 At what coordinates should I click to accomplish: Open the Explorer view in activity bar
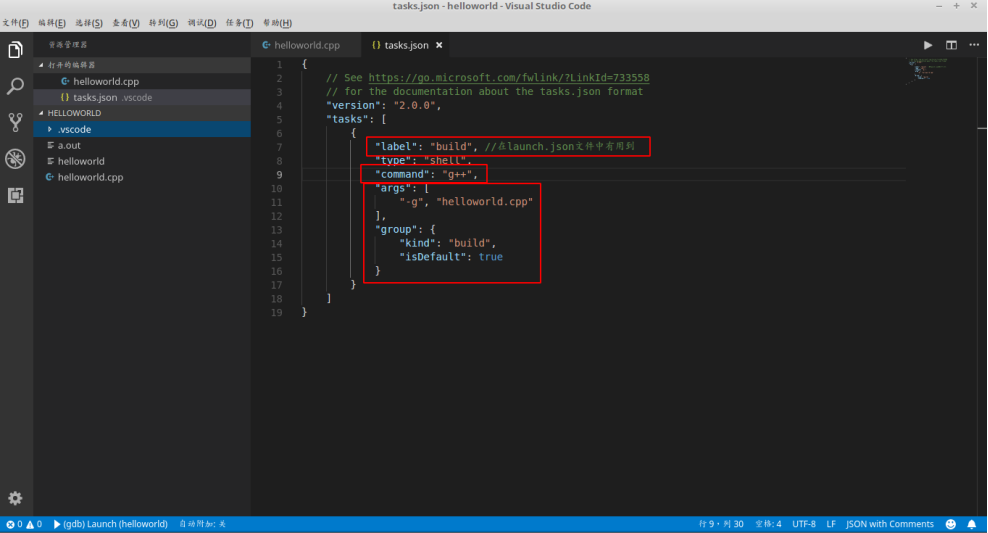pyautogui.click(x=15, y=50)
